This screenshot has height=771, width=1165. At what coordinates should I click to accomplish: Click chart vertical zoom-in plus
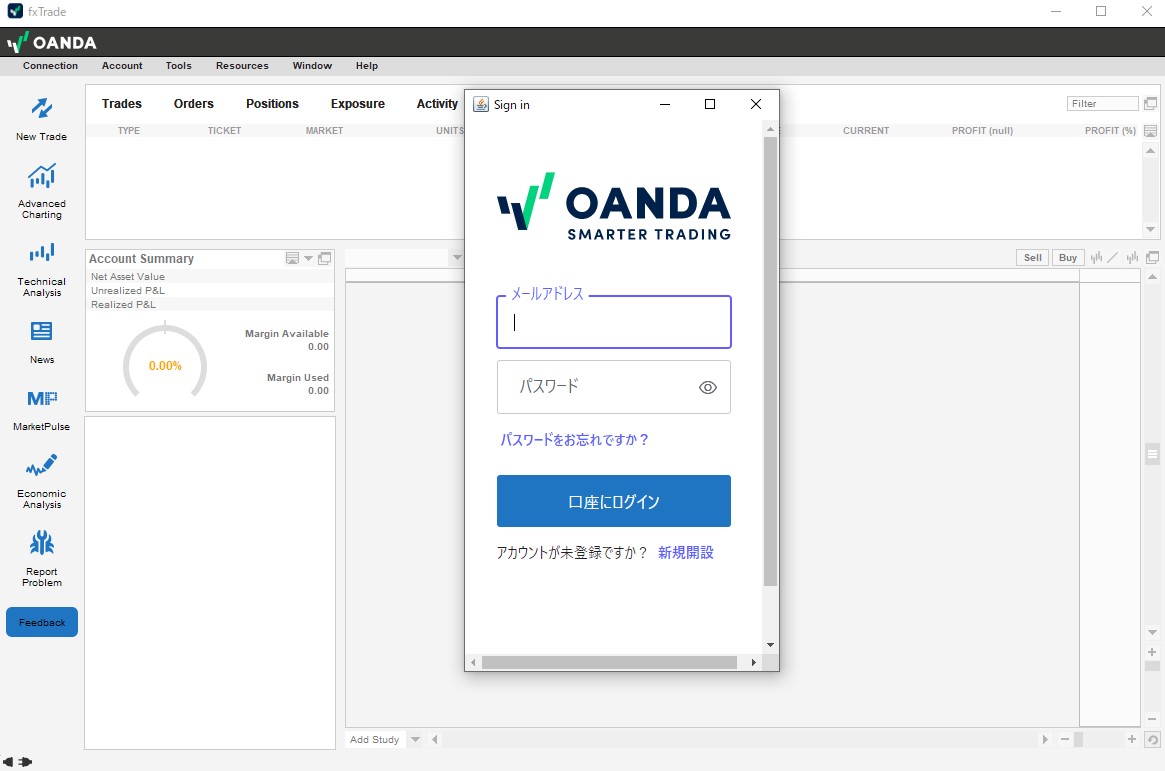[x=1152, y=652]
